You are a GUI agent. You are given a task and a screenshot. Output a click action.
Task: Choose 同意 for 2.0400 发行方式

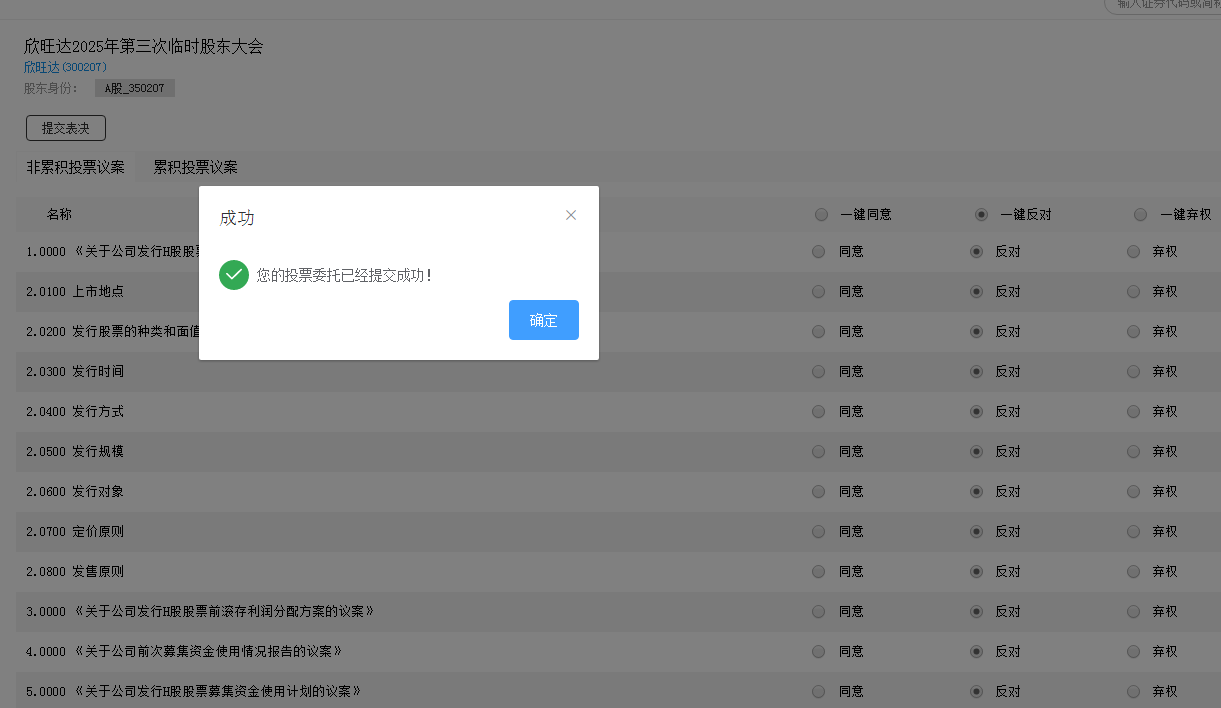pos(819,411)
